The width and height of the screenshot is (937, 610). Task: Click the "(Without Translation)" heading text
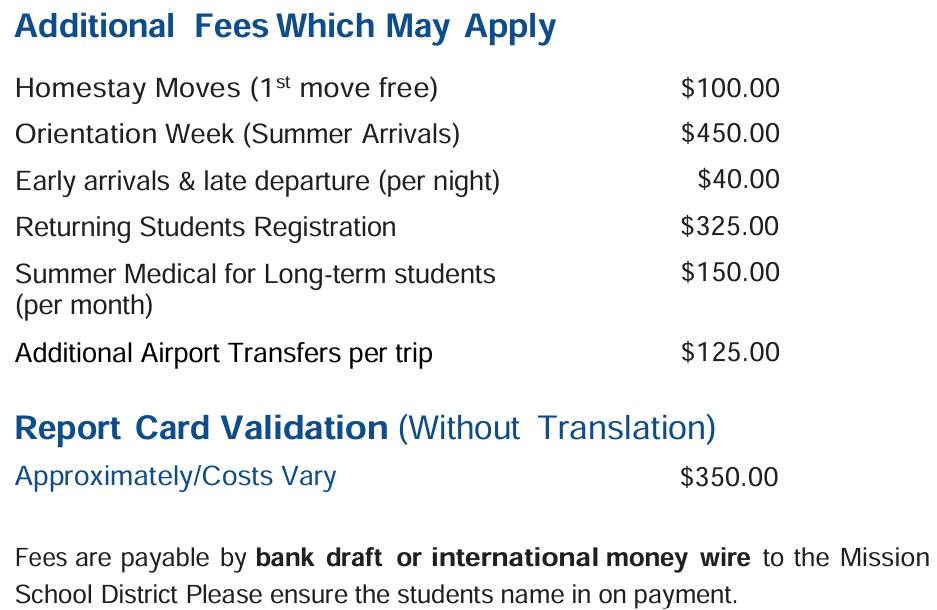556,428
